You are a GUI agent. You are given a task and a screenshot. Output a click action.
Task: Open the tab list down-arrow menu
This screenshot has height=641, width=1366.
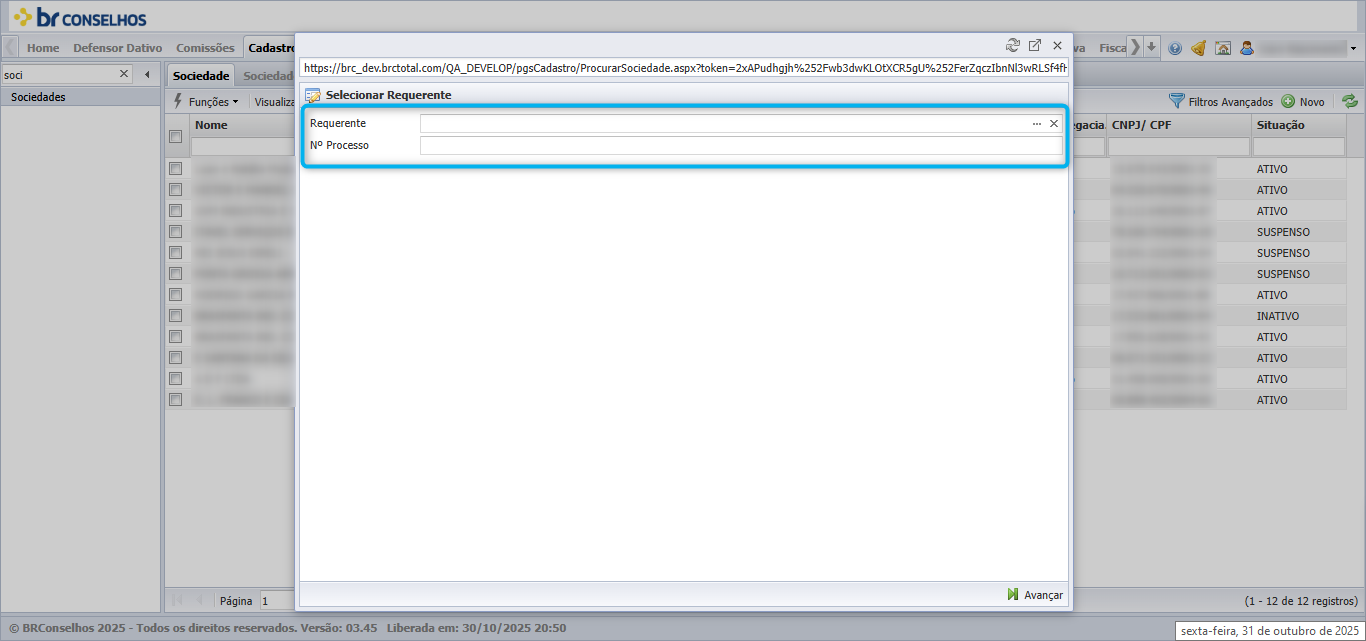[x=1152, y=47]
